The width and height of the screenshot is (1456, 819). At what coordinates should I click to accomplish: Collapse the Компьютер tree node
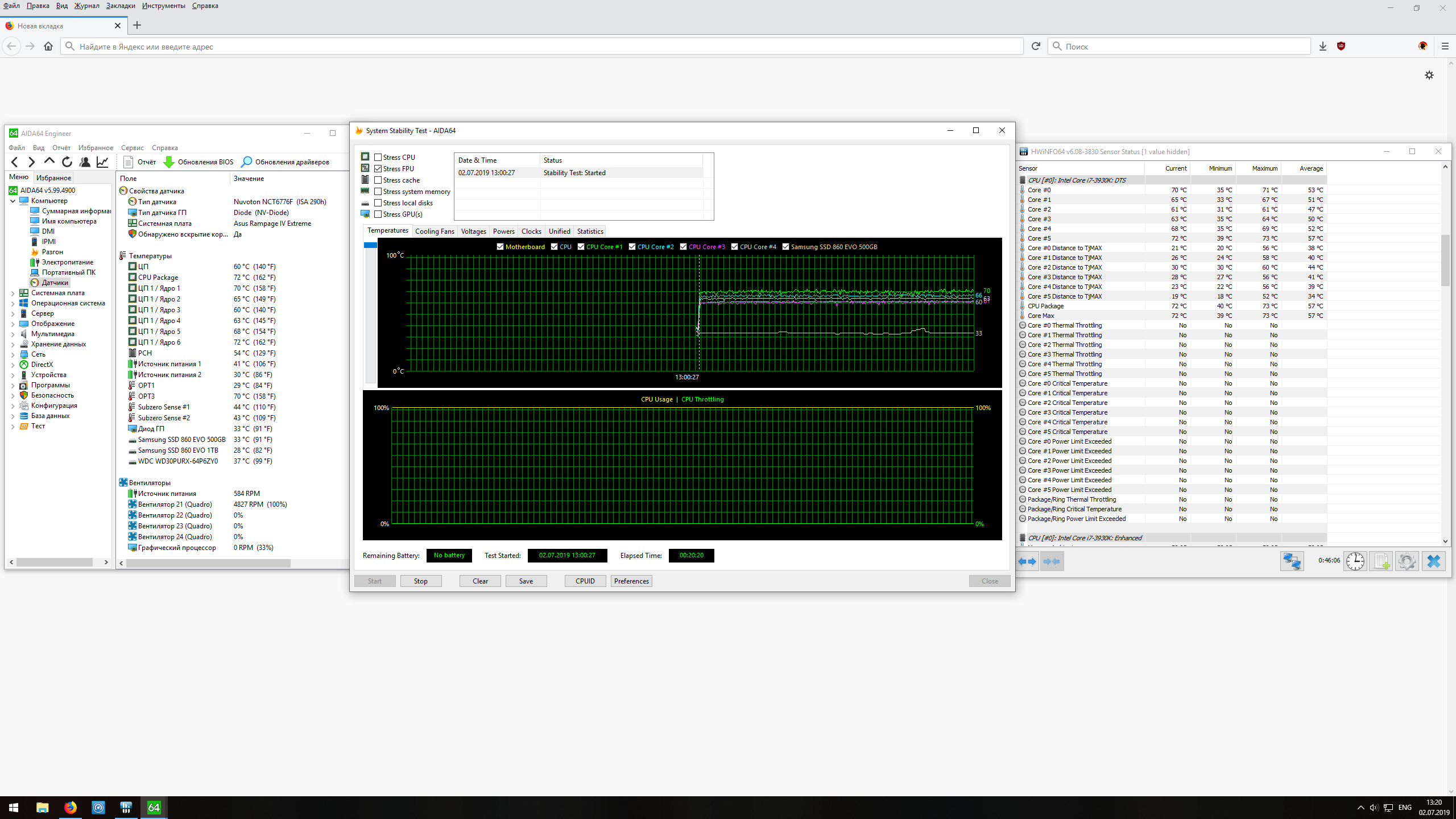pos(13,201)
